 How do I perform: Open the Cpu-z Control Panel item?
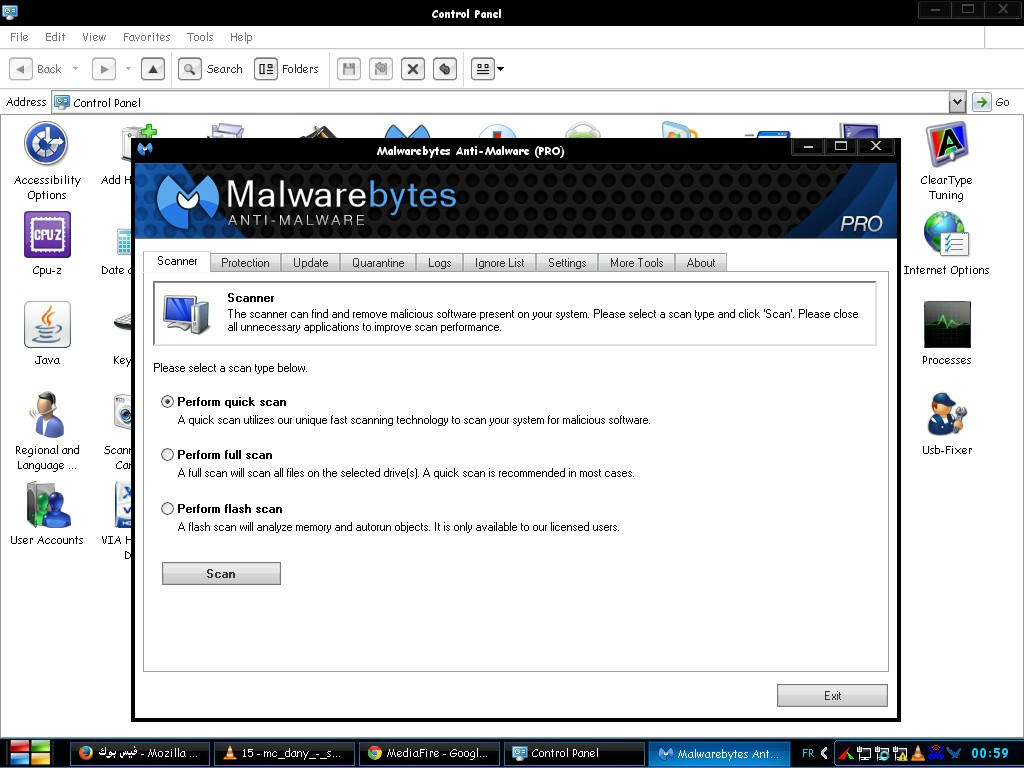tap(47, 243)
